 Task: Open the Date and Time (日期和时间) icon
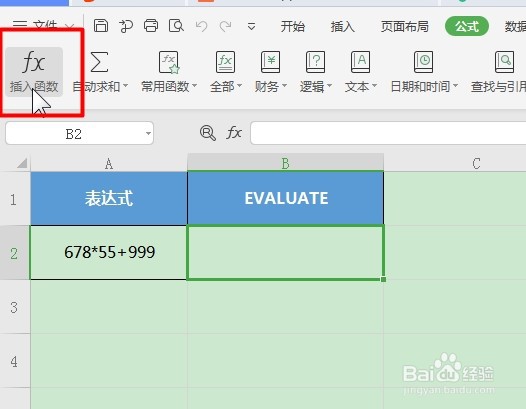423,62
